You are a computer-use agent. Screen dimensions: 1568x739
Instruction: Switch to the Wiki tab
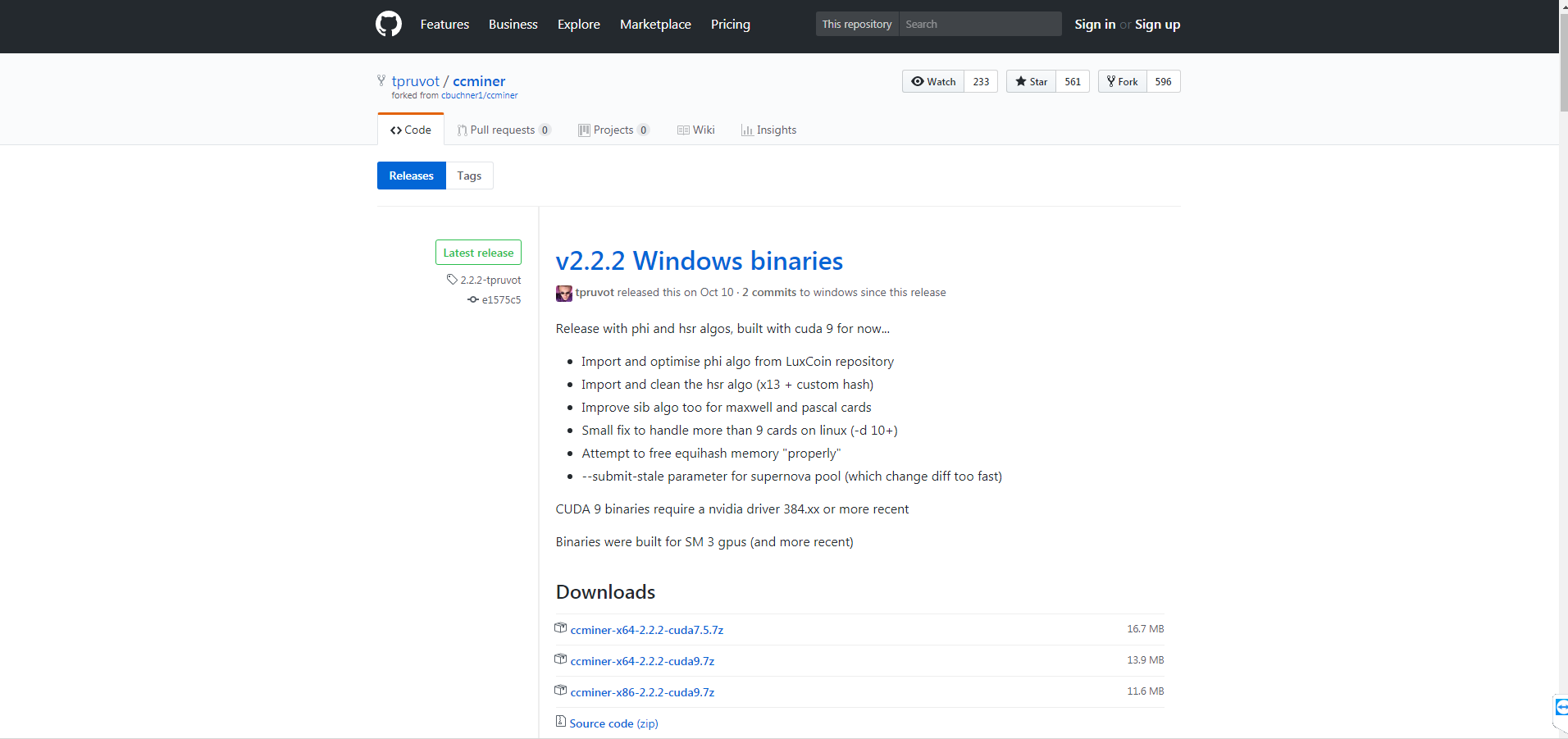[696, 130]
